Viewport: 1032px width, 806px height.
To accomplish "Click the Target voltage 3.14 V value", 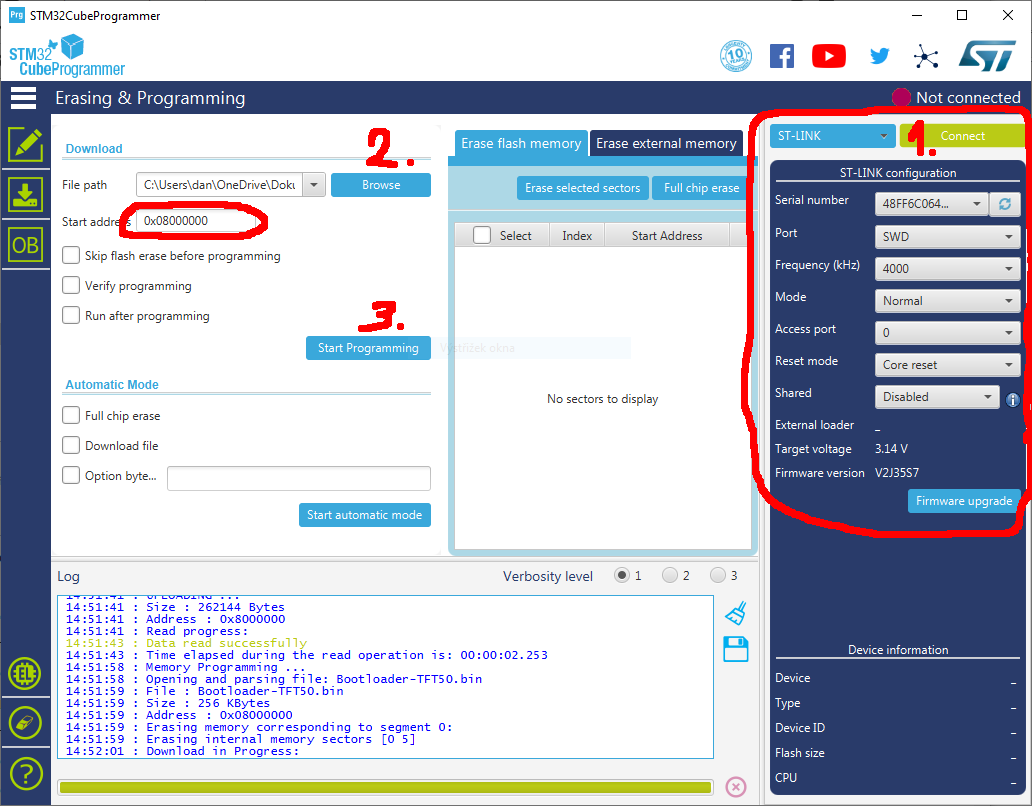I will pyautogui.click(x=891, y=449).
